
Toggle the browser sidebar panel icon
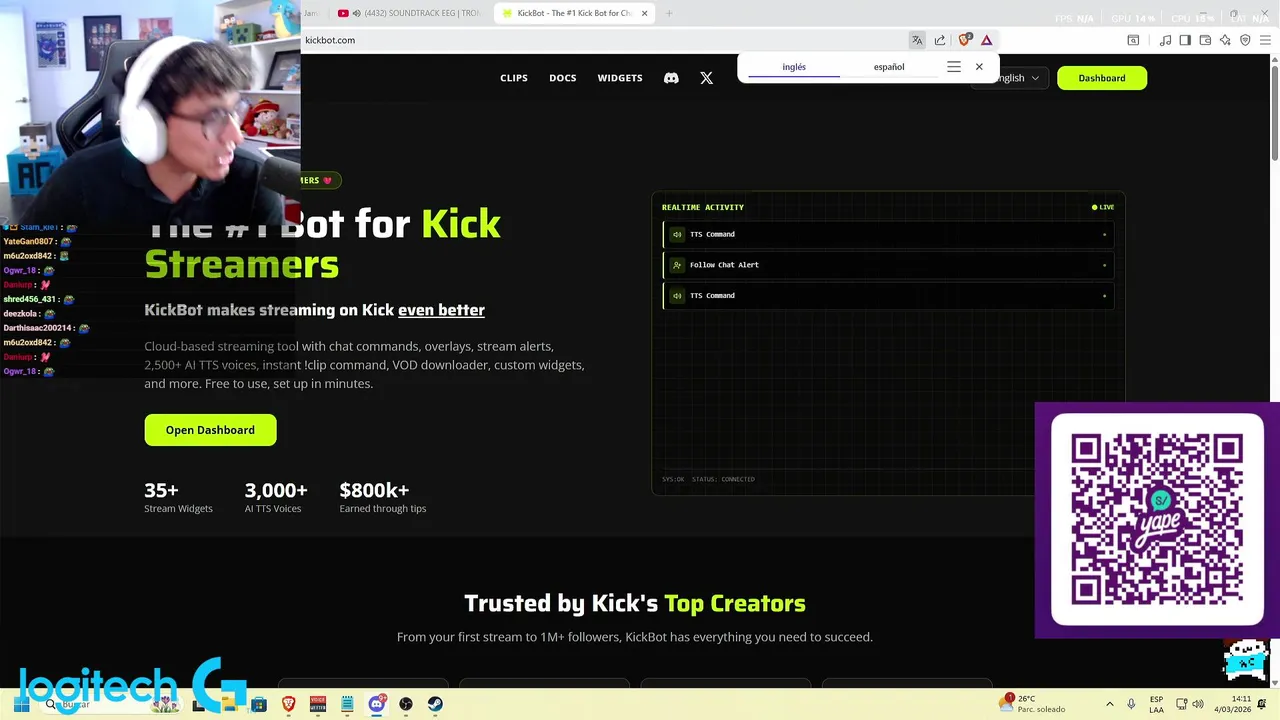tap(1185, 40)
